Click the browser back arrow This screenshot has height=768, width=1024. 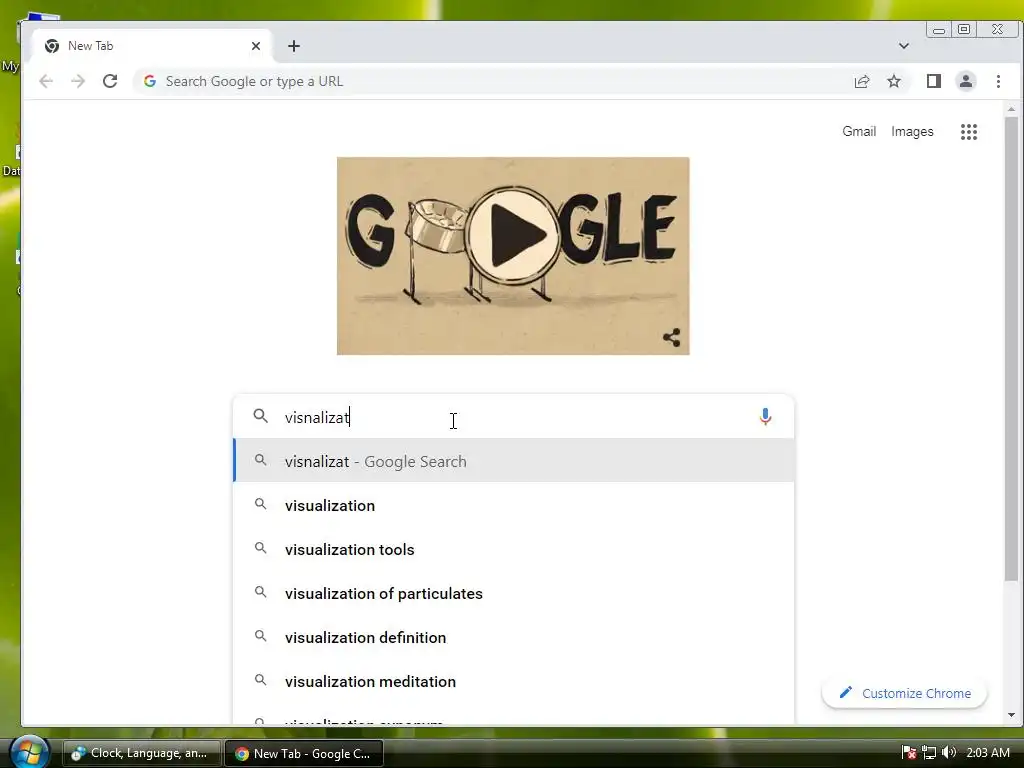click(x=46, y=81)
